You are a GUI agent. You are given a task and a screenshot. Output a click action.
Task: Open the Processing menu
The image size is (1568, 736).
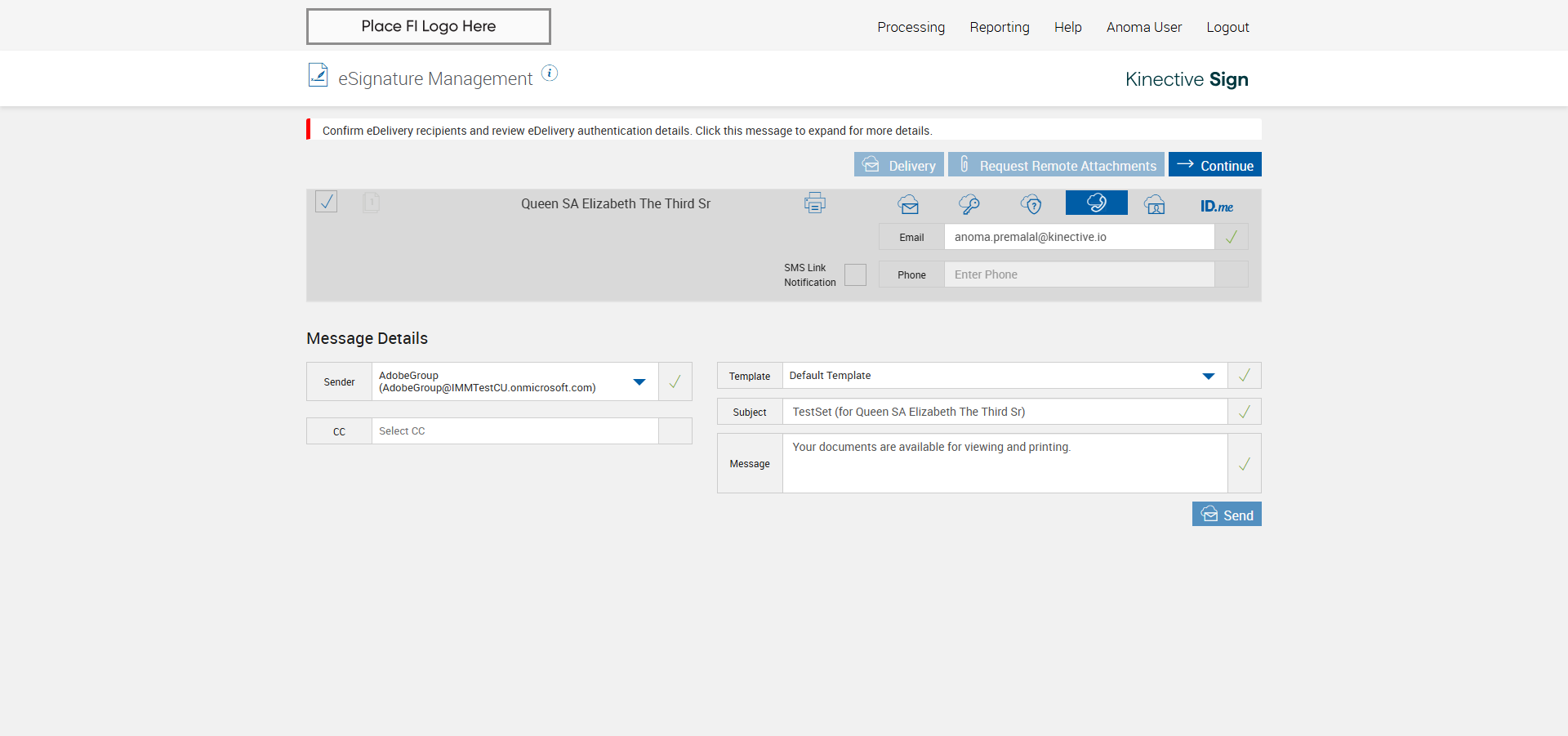pyautogui.click(x=911, y=27)
